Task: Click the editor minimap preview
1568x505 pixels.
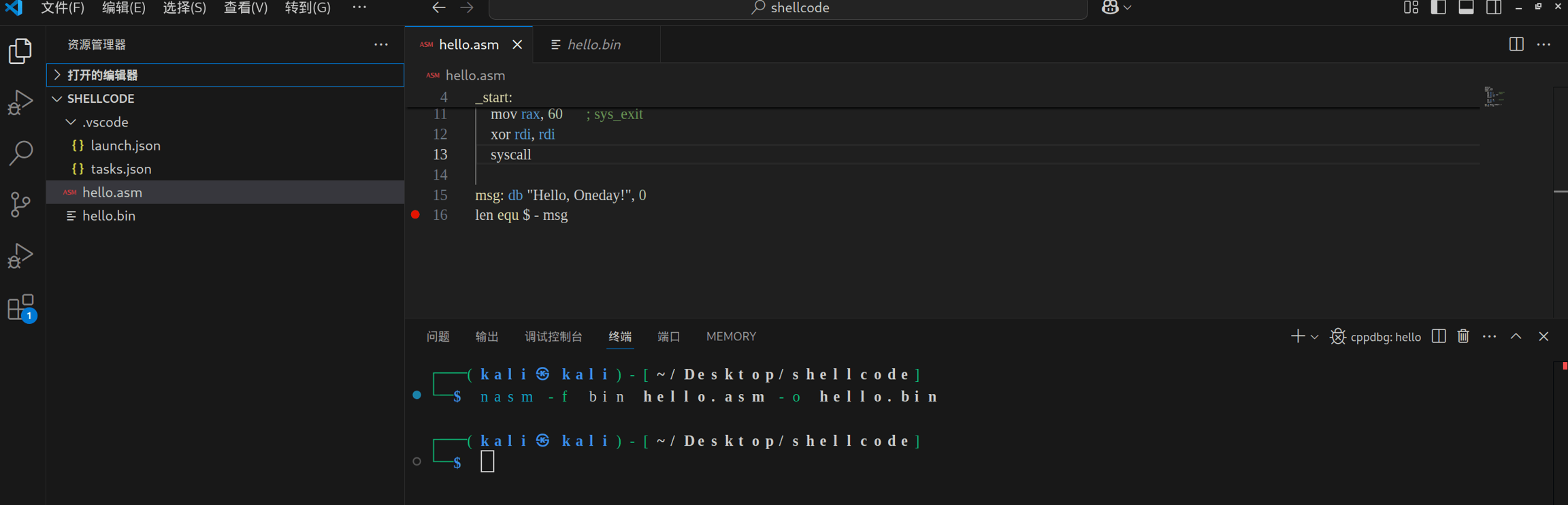Action: tap(1494, 97)
